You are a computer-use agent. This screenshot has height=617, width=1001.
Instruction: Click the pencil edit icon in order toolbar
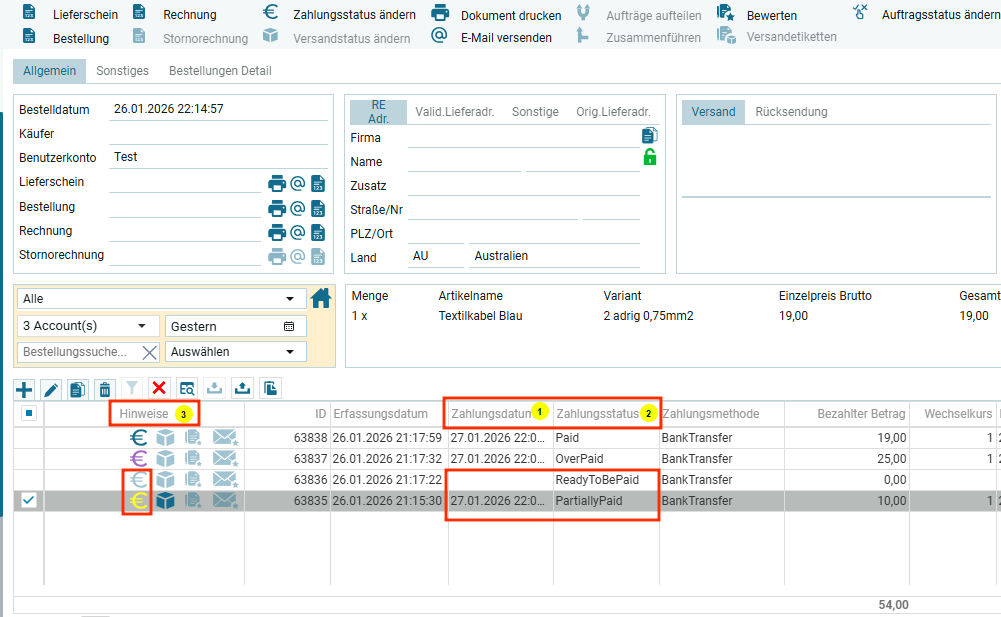point(51,389)
